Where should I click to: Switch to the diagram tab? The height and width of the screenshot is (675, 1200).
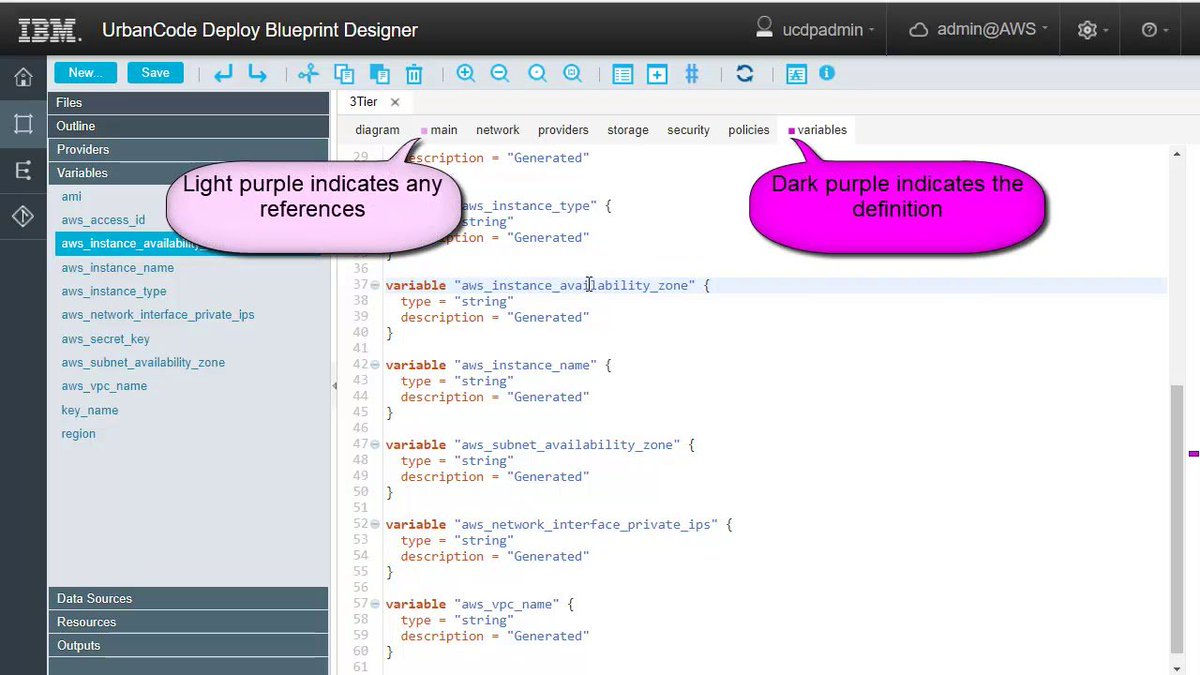[x=377, y=130]
